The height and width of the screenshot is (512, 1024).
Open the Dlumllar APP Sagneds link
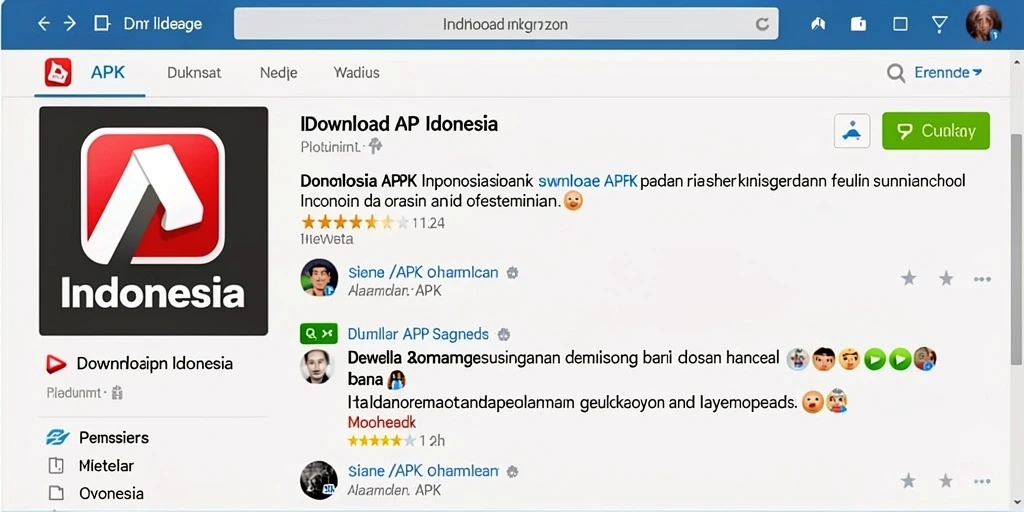(418, 334)
